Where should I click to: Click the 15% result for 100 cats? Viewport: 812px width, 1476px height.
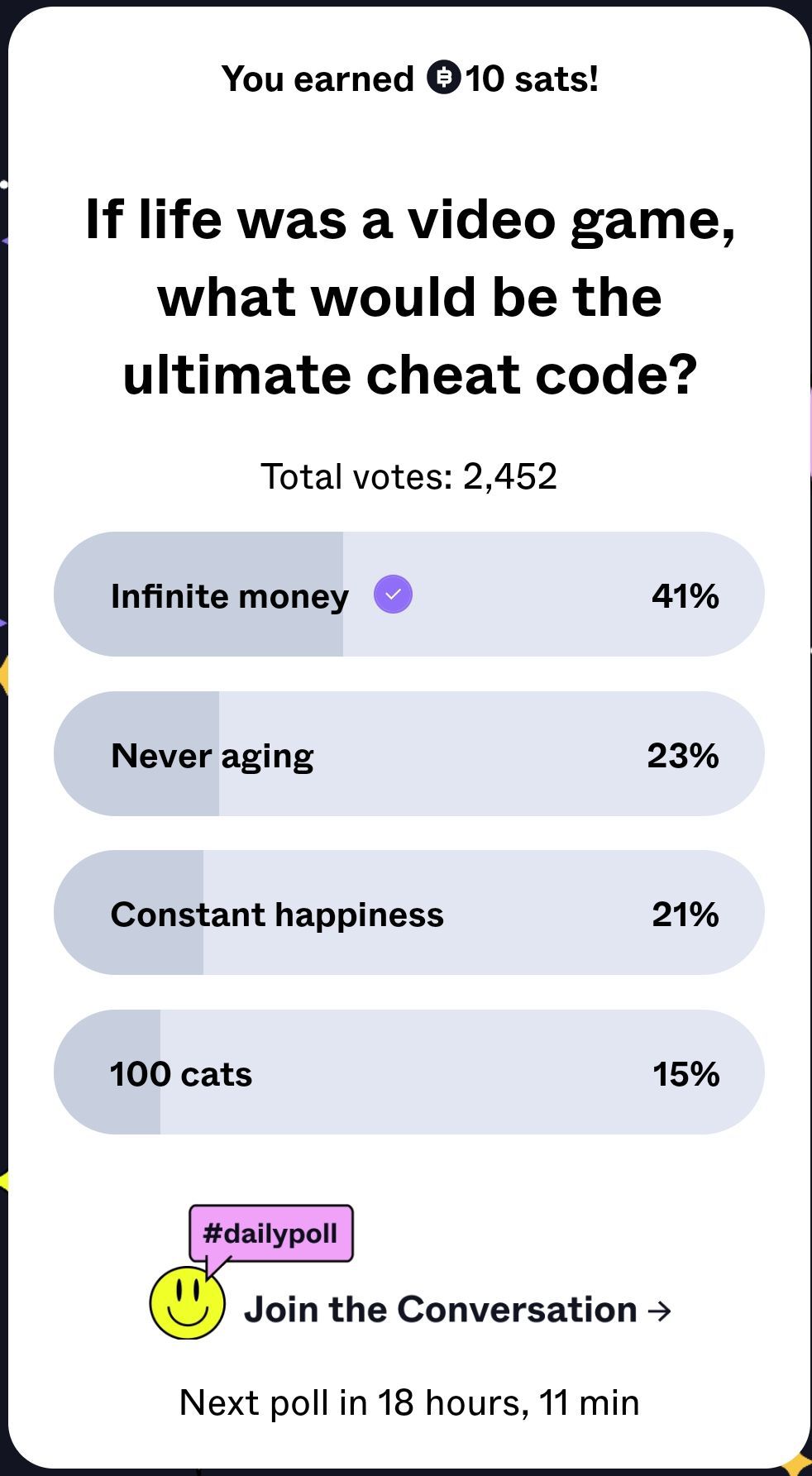tap(685, 1074)
